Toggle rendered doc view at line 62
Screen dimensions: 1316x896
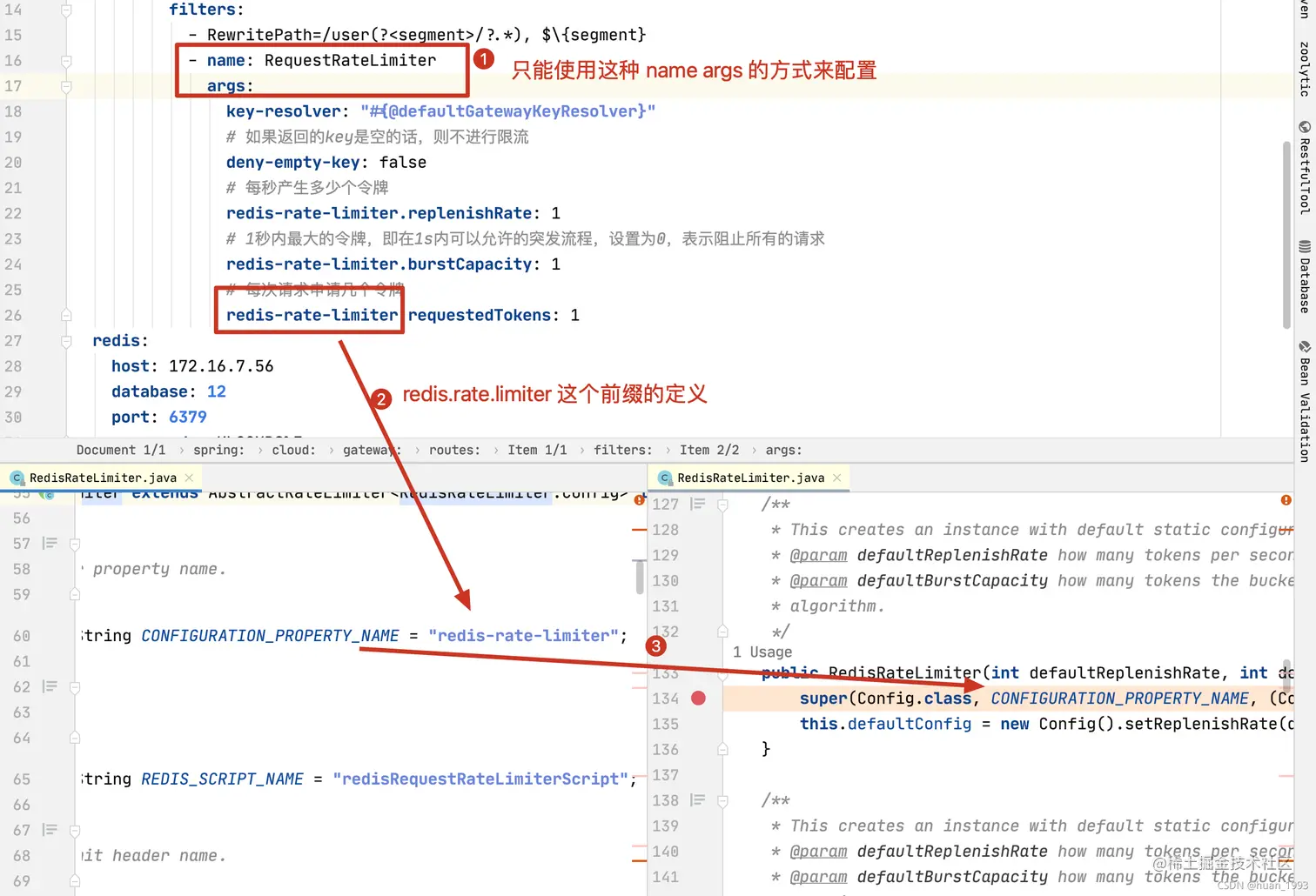(50, 686)
